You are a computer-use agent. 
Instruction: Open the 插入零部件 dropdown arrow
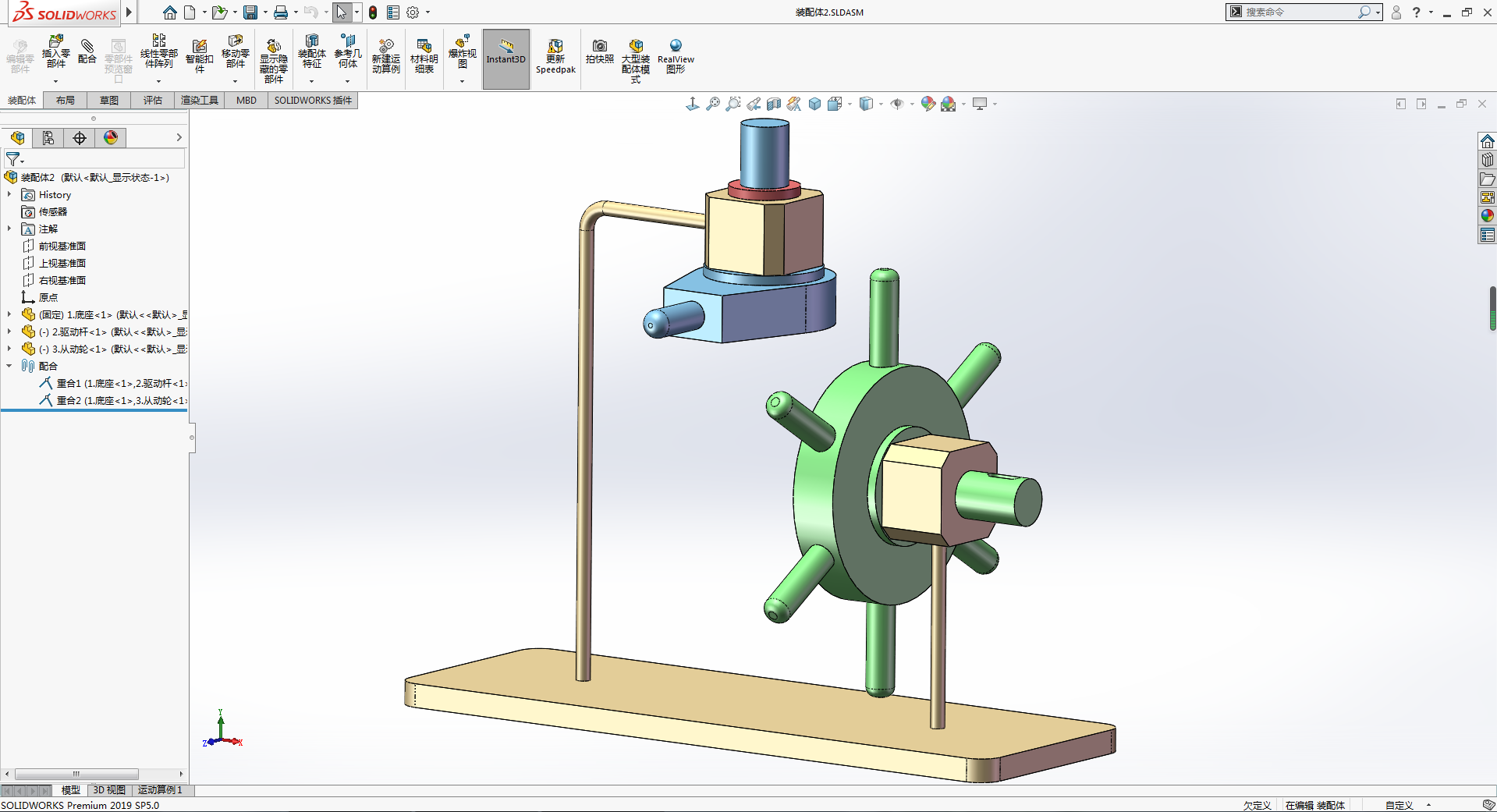coord(55,81)
